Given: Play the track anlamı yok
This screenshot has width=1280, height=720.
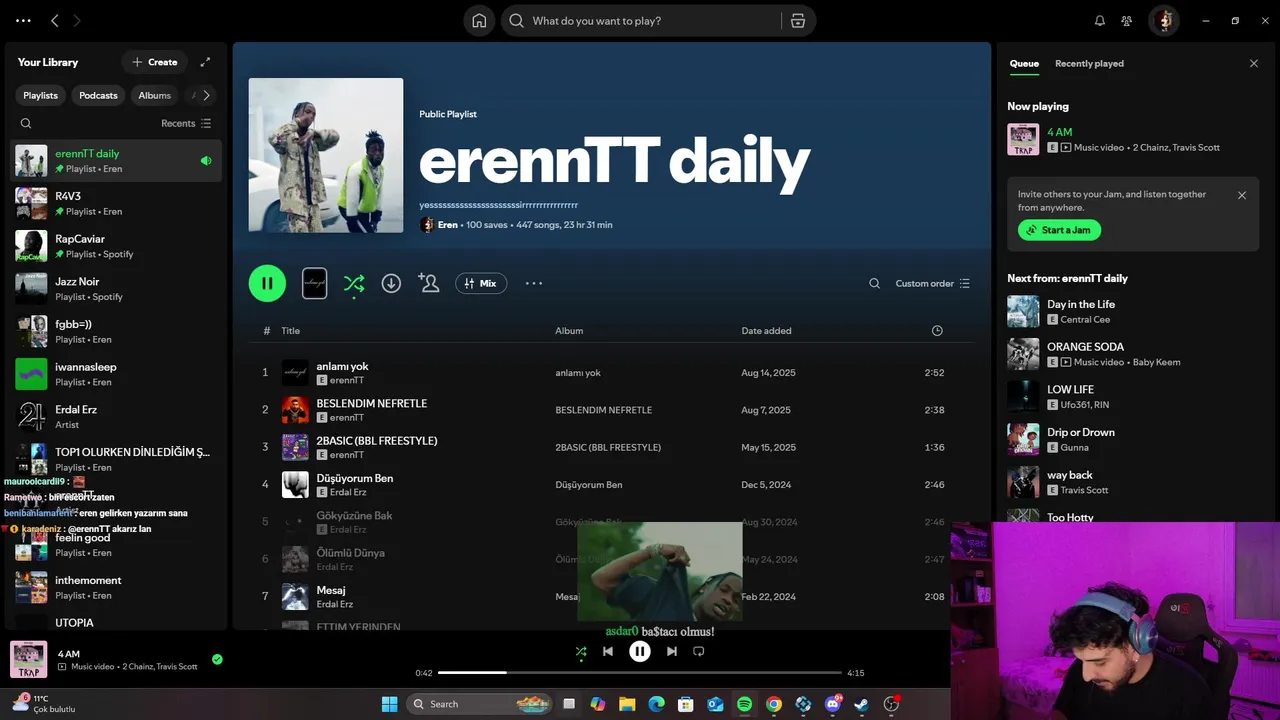Looking at the screenshot, I should pos(610,373).
